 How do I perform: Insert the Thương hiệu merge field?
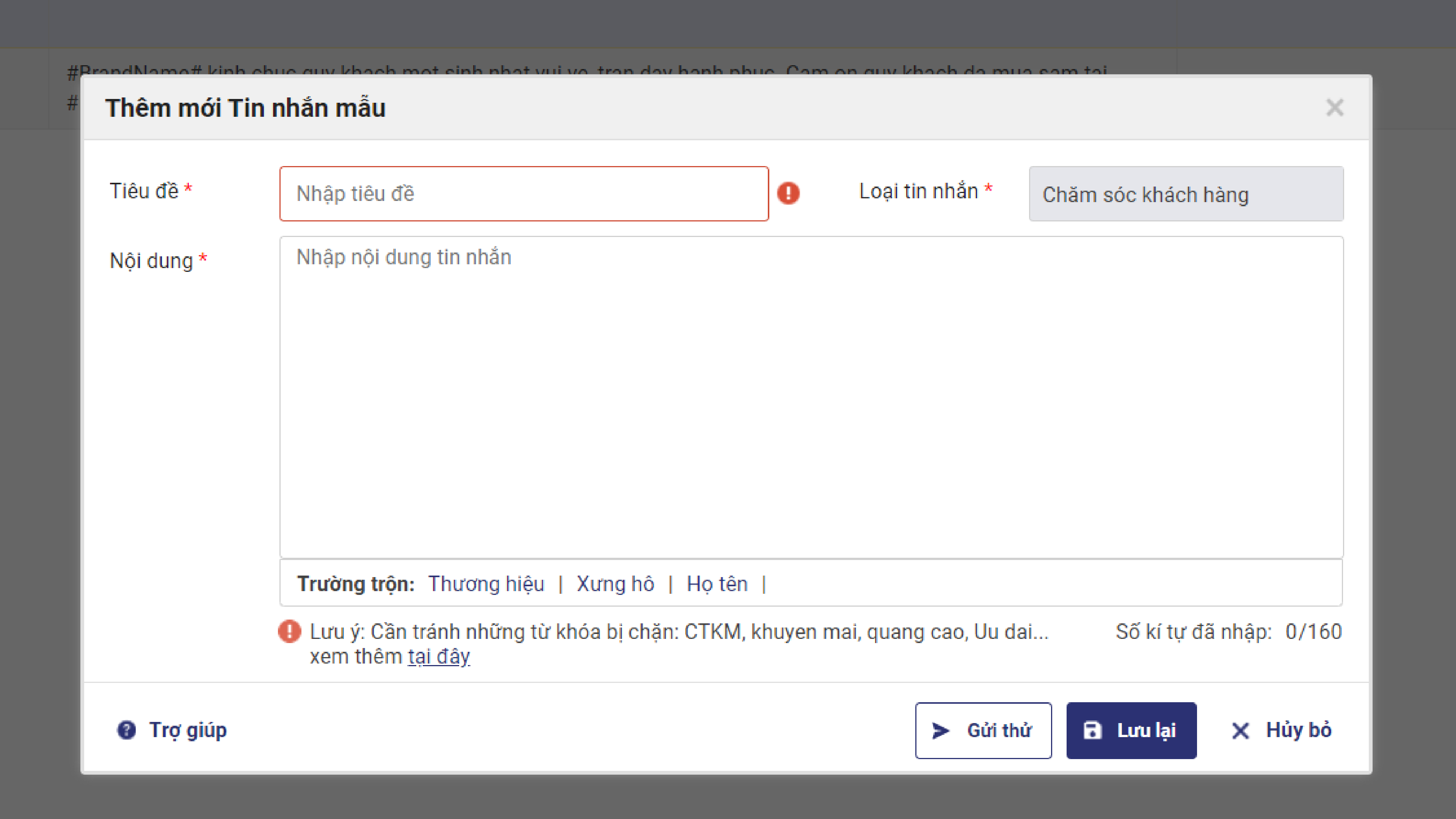(x=486, y=584)
